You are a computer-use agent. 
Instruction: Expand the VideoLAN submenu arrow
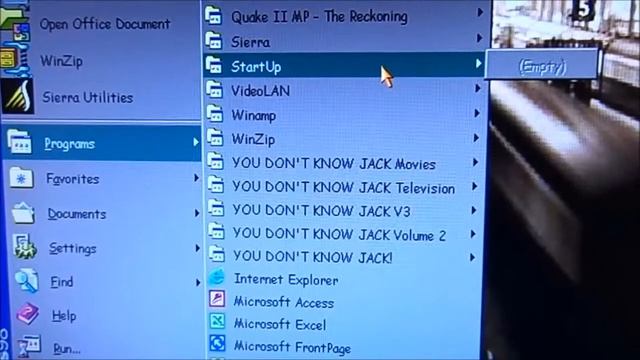pyautogui.click(x=478, y=88)
